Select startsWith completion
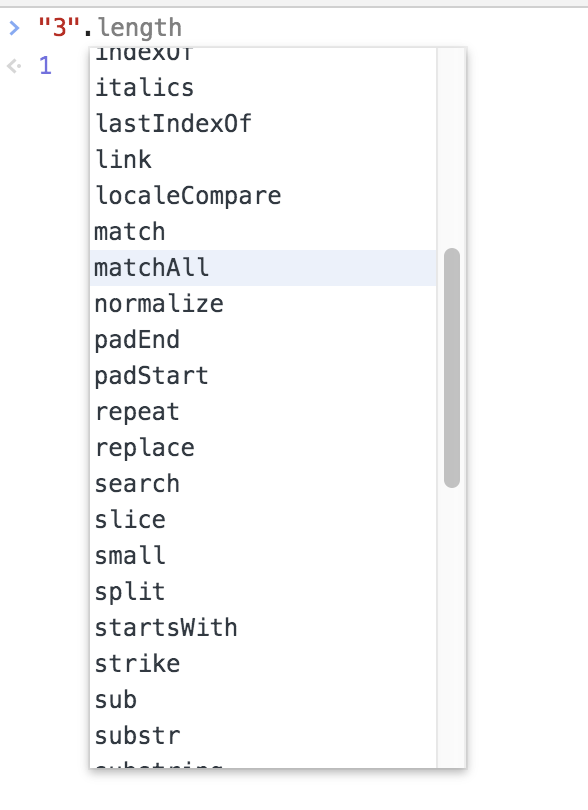The height and width of the screenshot is (810, 588). coord(263,628)
